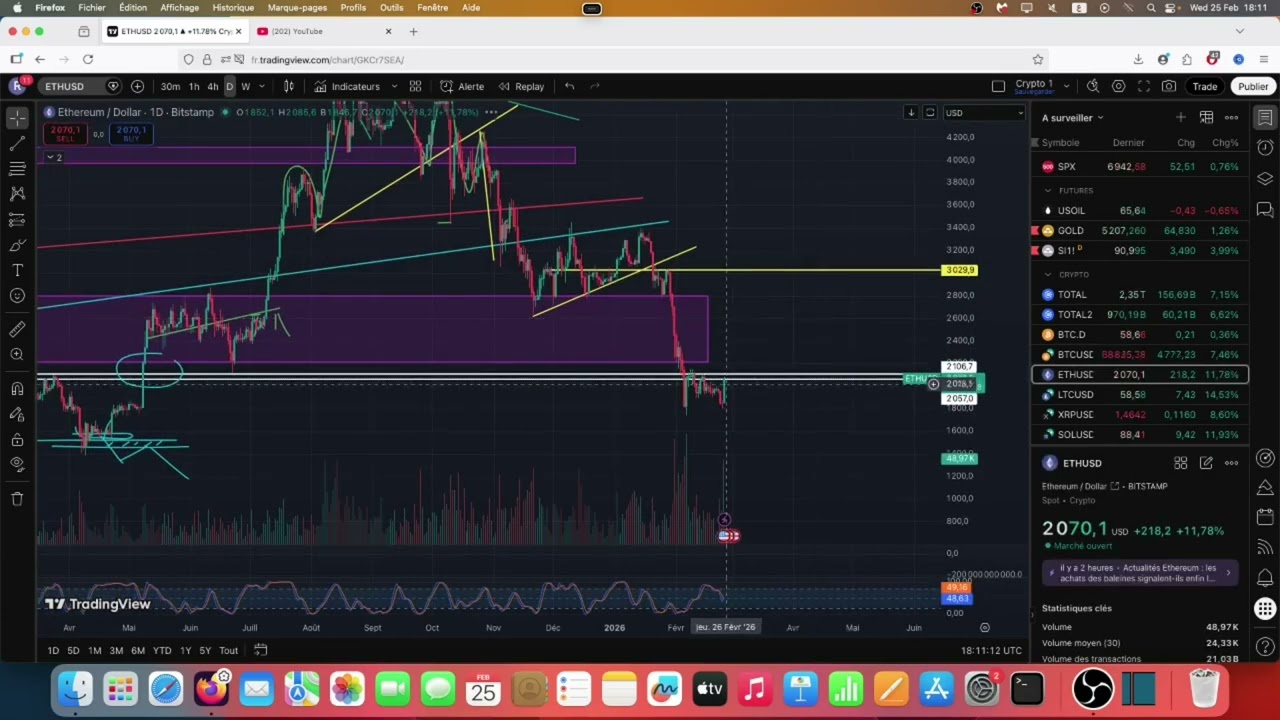Open the USD currency dropdown

click(x=984, y=112)
